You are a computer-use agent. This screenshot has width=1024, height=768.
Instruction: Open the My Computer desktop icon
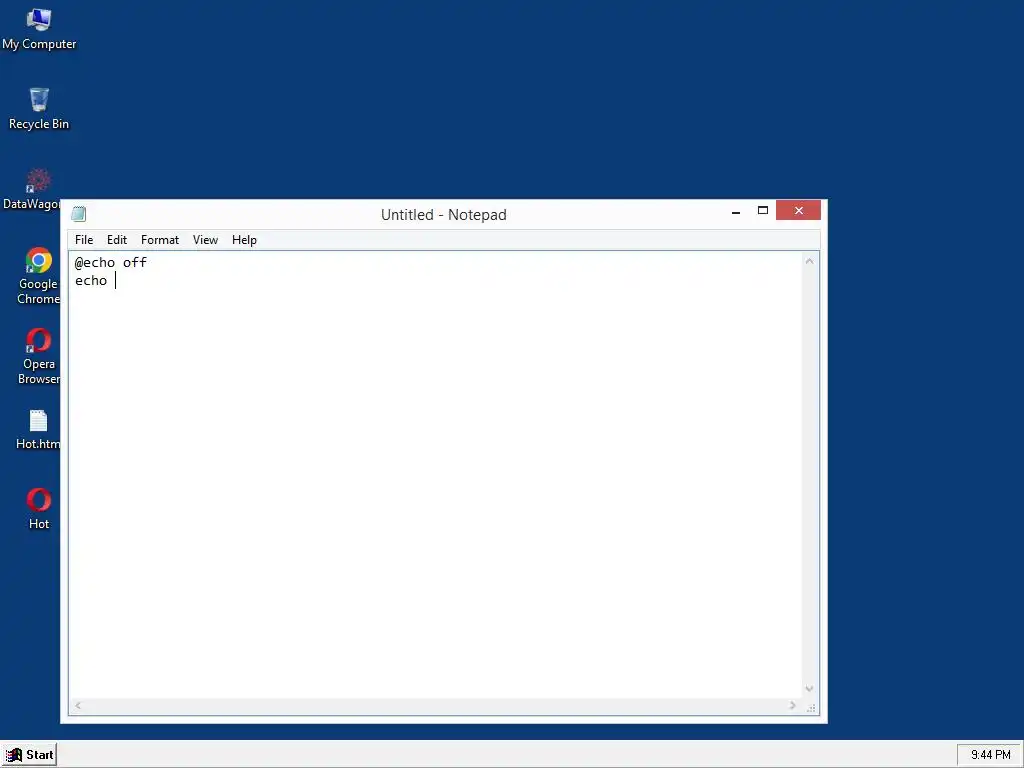39,29
